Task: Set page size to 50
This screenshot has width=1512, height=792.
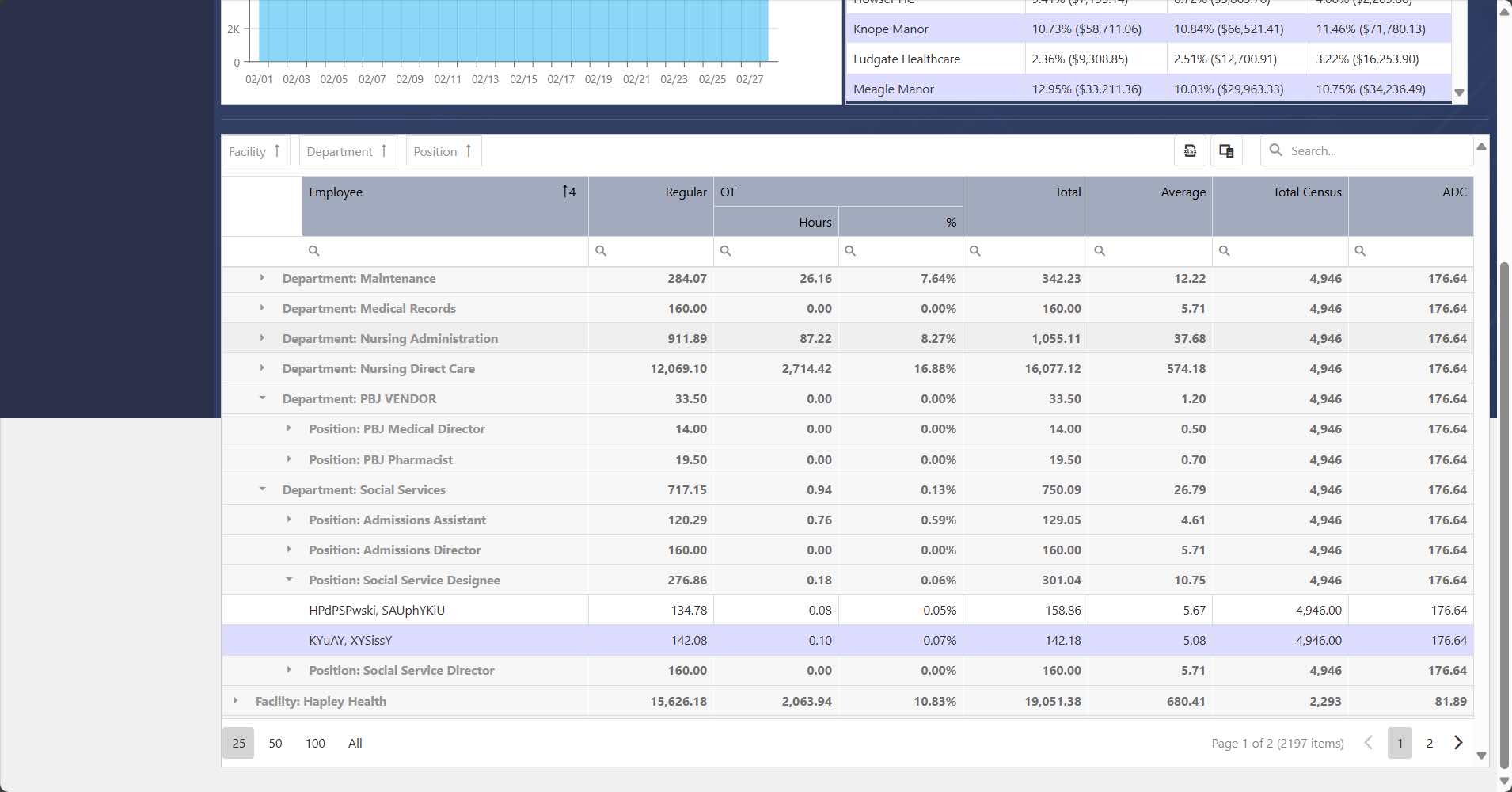Action: point(275,743)
